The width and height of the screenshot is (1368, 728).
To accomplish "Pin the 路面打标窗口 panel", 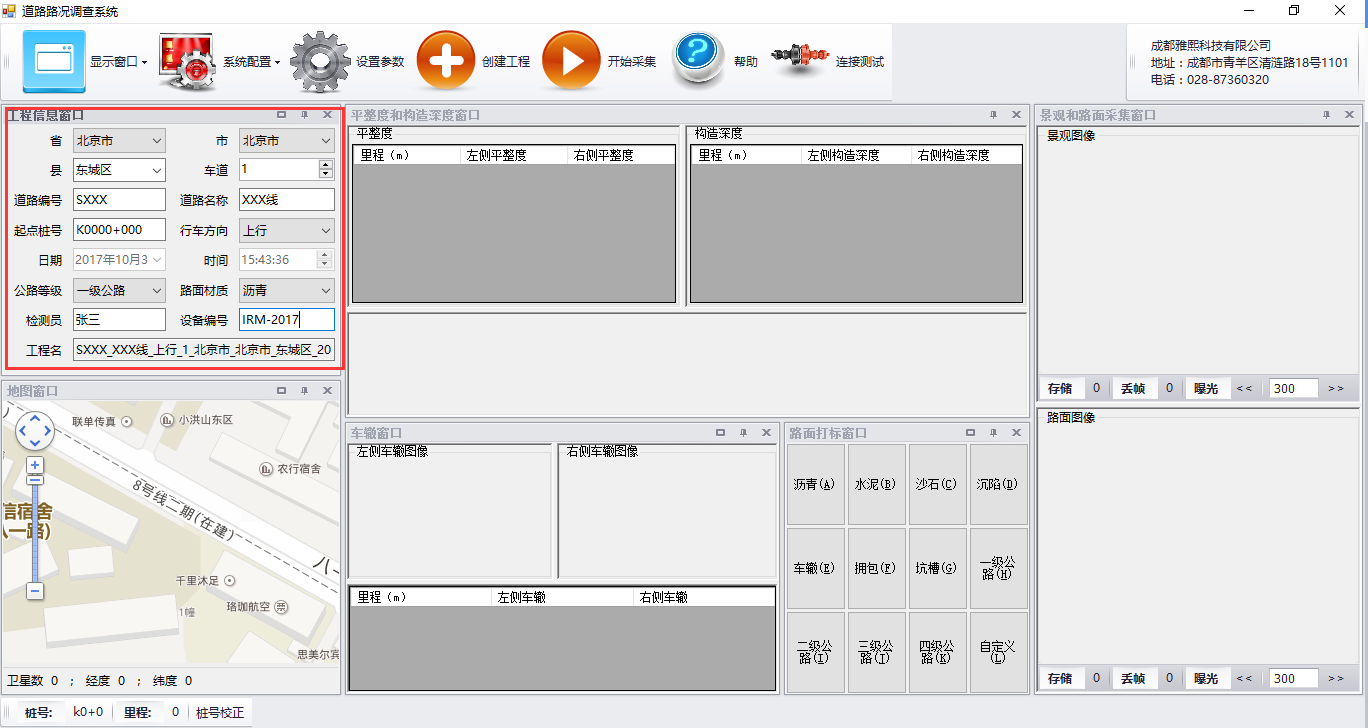I will pos(993,433).
